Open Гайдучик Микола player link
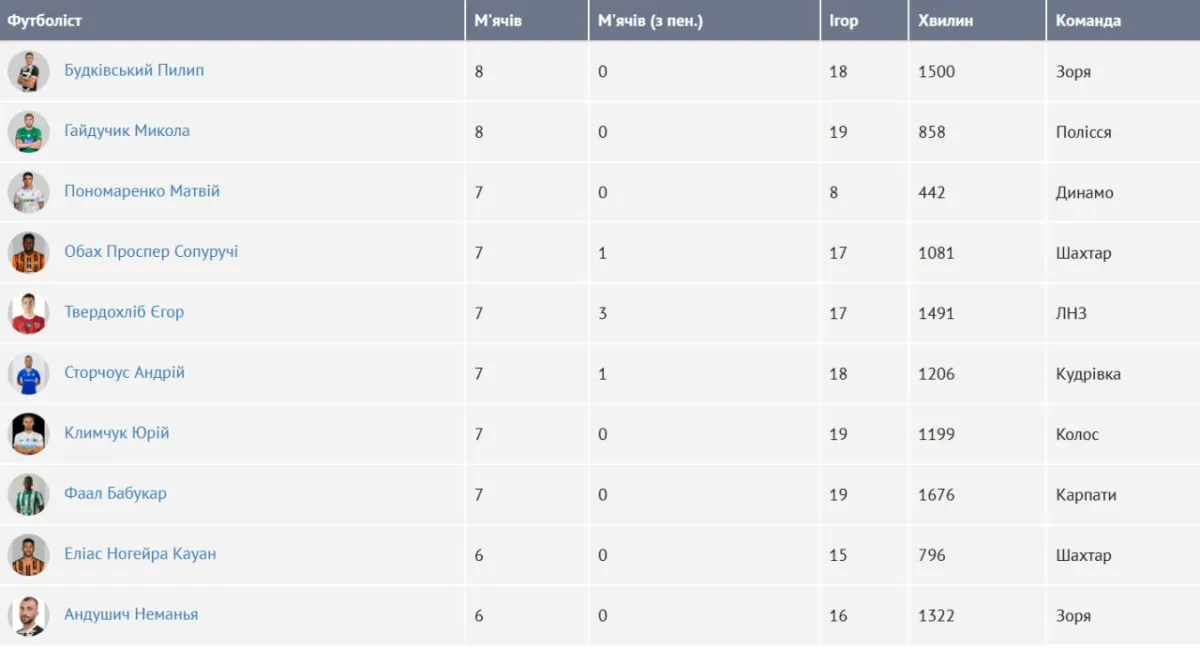This screenshot has height=649, width=1200. click(127, 131)
